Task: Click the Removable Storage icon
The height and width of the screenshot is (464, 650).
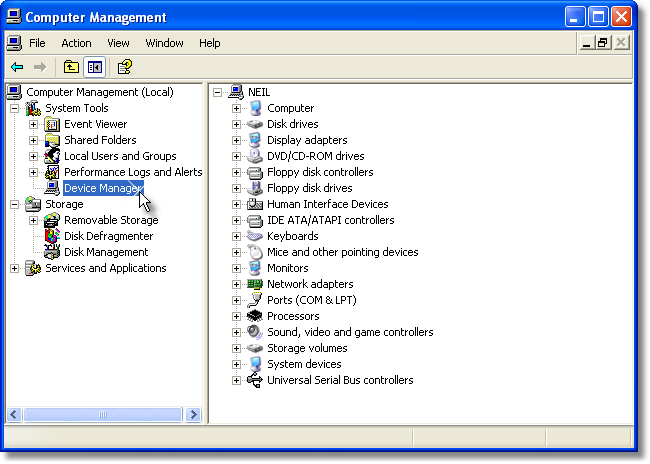Action: [x=52, y=220]
